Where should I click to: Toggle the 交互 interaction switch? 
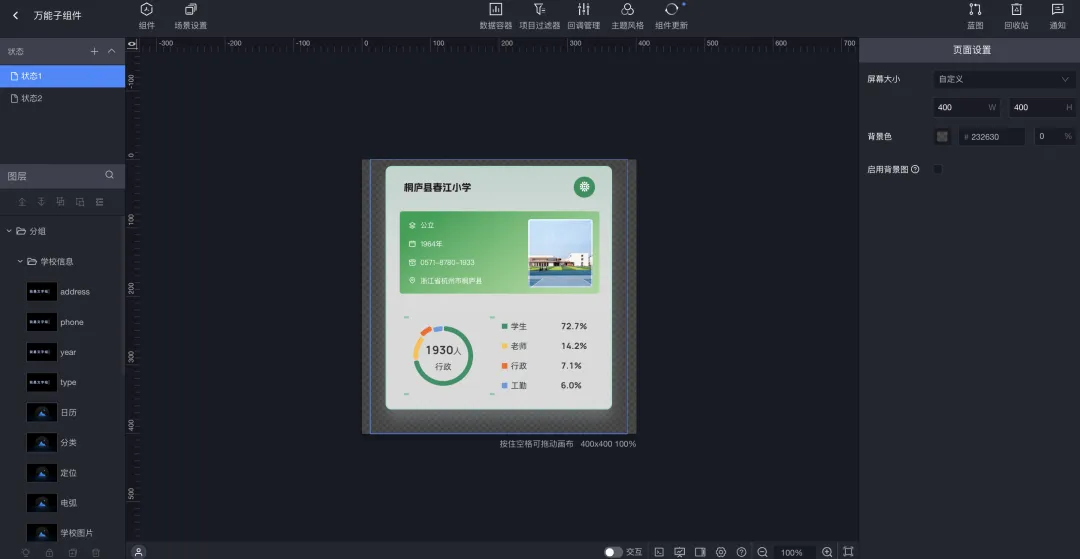pos(613,552)
